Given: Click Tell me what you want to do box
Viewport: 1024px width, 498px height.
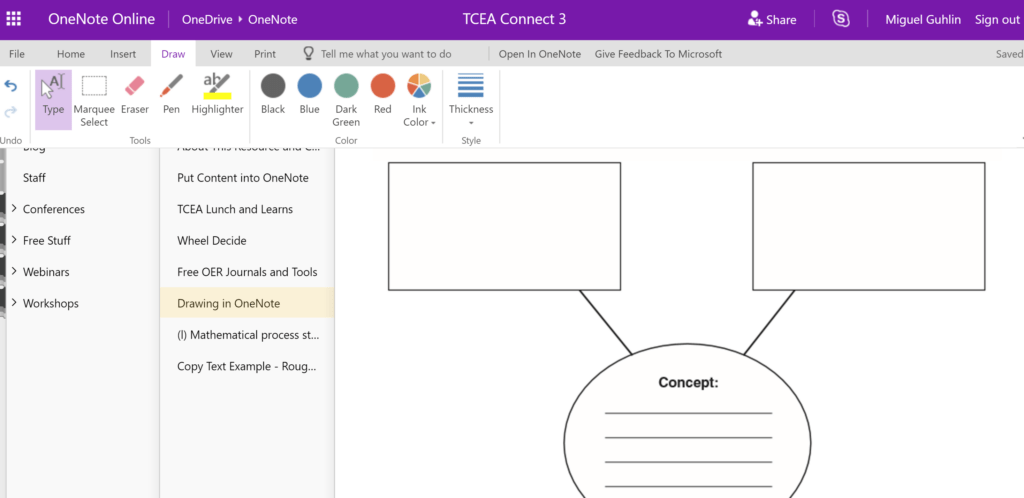Looking at the screenshot, I should pos(386,54).
